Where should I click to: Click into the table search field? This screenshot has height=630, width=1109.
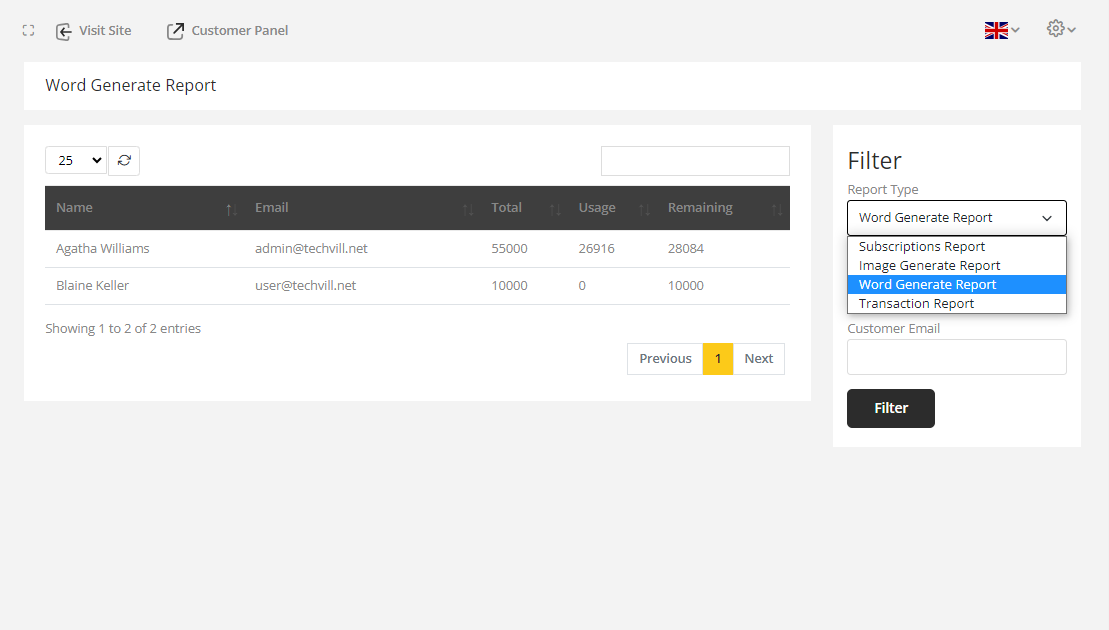click(x=695, y=161)
